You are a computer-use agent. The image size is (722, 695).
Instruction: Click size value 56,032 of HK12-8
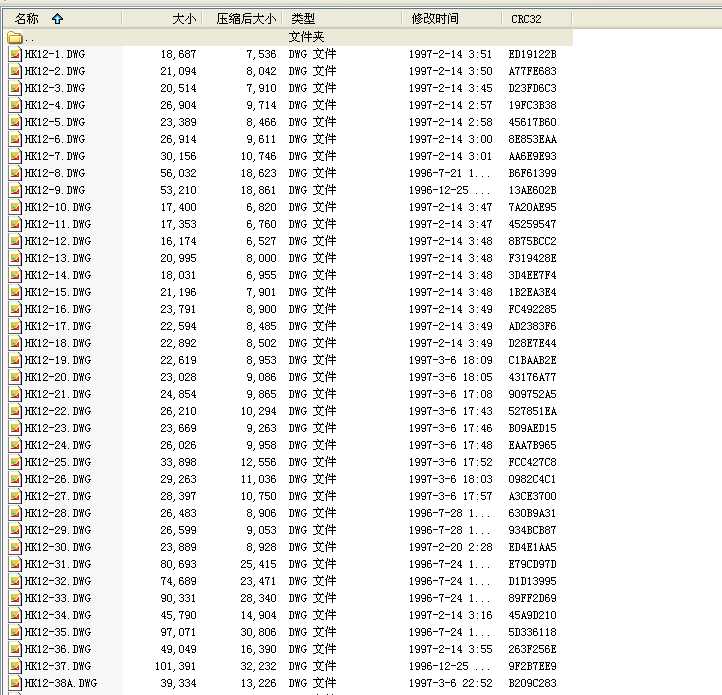pyautogui.click(x=178, y=174)
